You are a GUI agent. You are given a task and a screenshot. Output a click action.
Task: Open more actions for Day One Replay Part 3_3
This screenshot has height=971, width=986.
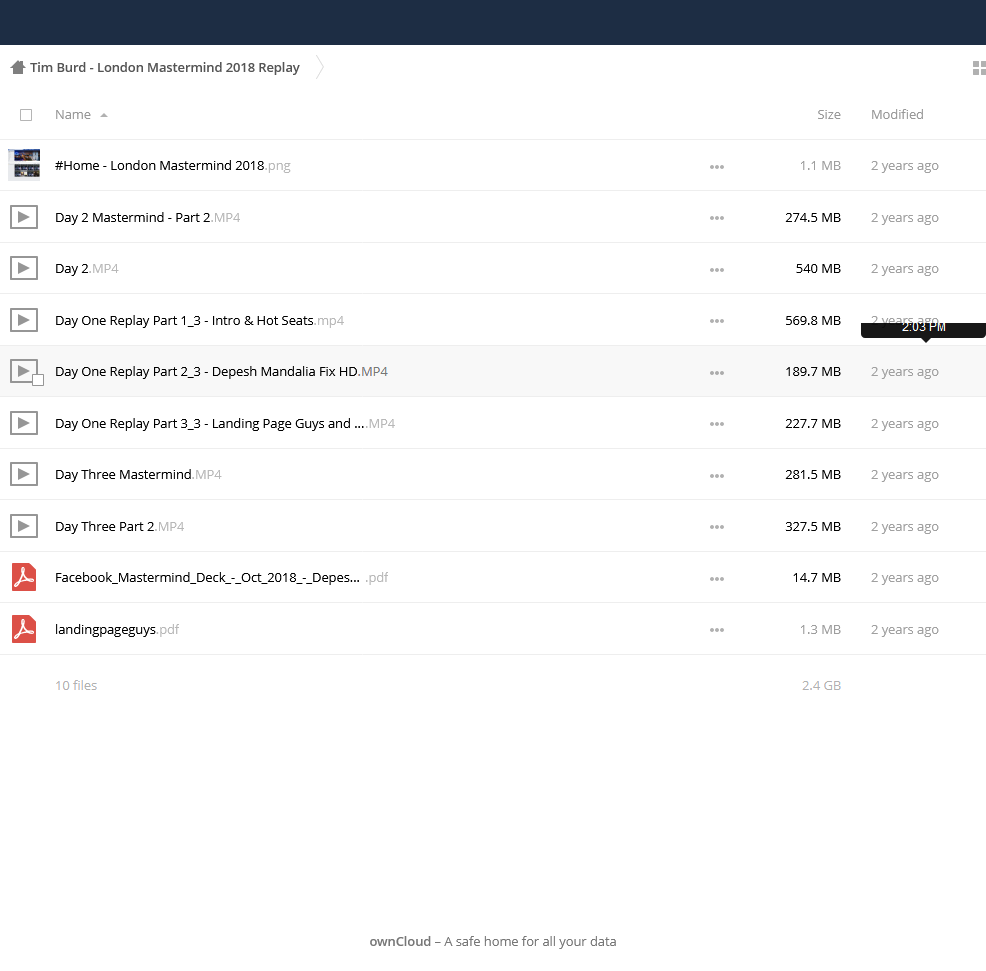(x=717, y=424)
